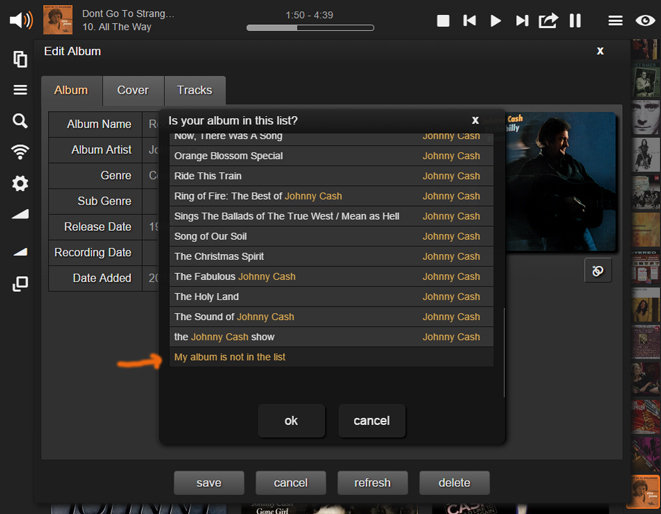
Task: Choose 'The Fabulous Johnny Cash' album
Action: (x=331, y=277)
